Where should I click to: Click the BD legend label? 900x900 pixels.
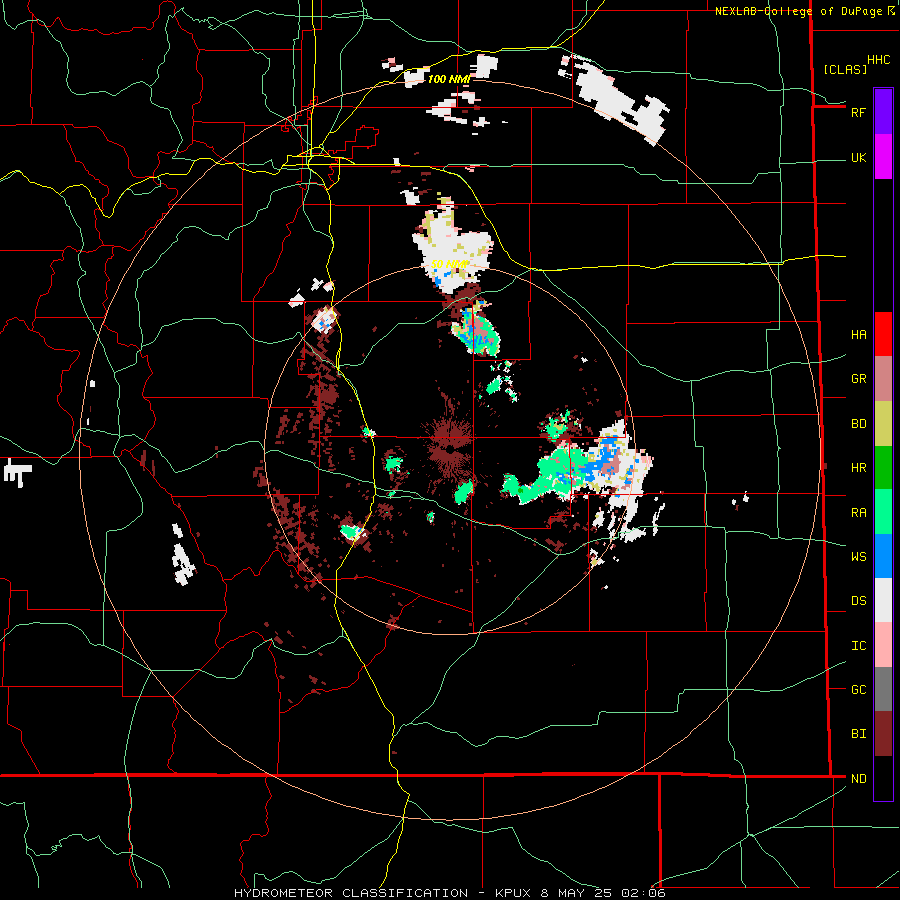(x=858, y=424)
